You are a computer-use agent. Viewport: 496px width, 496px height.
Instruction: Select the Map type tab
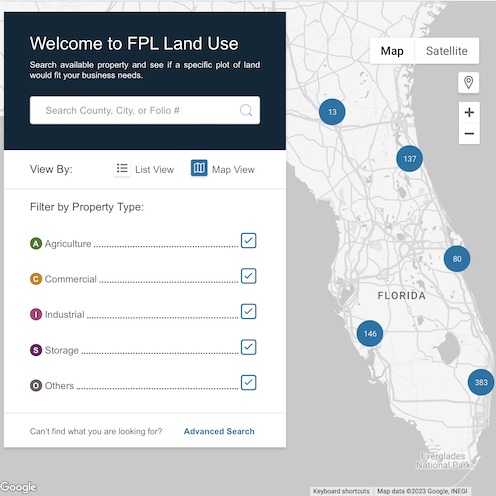tap(392, 51)
